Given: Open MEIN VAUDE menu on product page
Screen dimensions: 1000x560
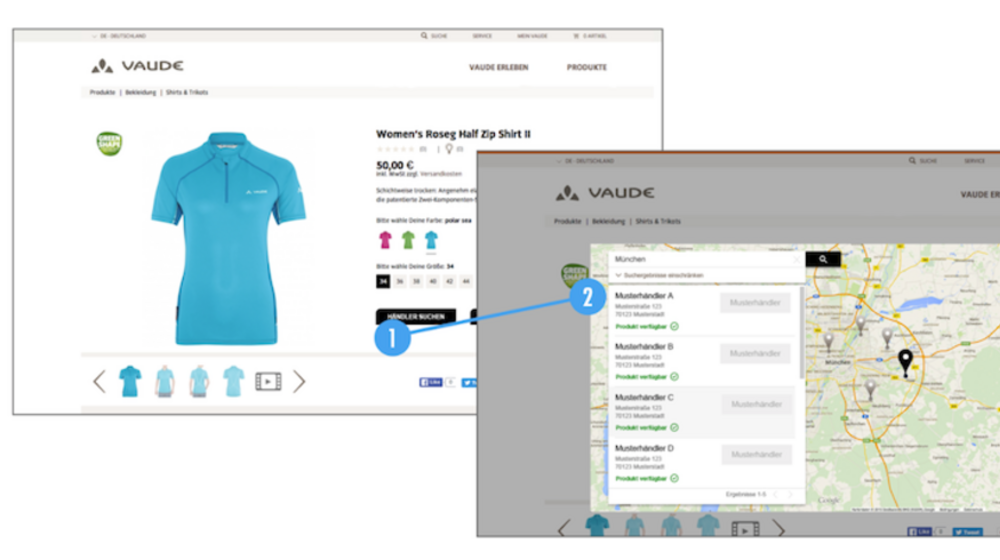Looking at the screenshot, I should (x=533, y=36).
